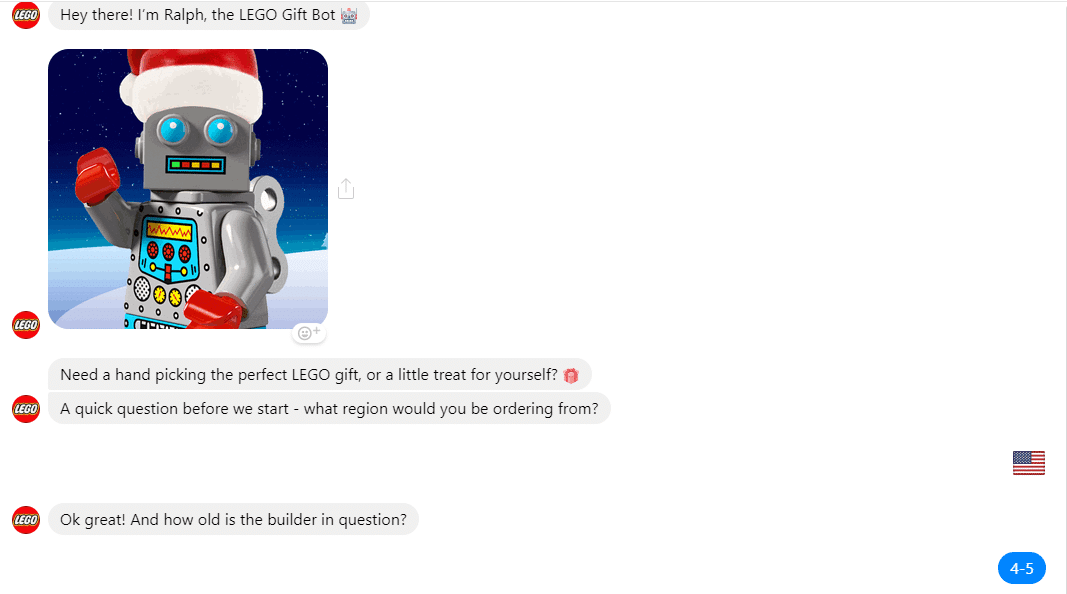Screen dimensions: 1067x594
Task: Click the gift emoji after 'treat for yourself?'
Action: (x=571, y=375)
